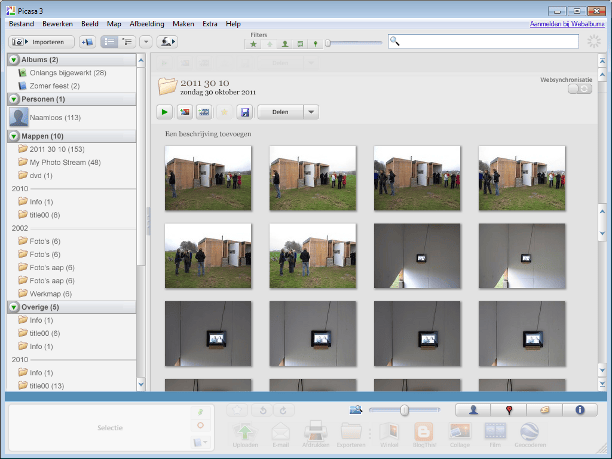Viewport: 612px width, 459px height.
Task: Filter by starred photos icon
Action: (x=253, y=44)
